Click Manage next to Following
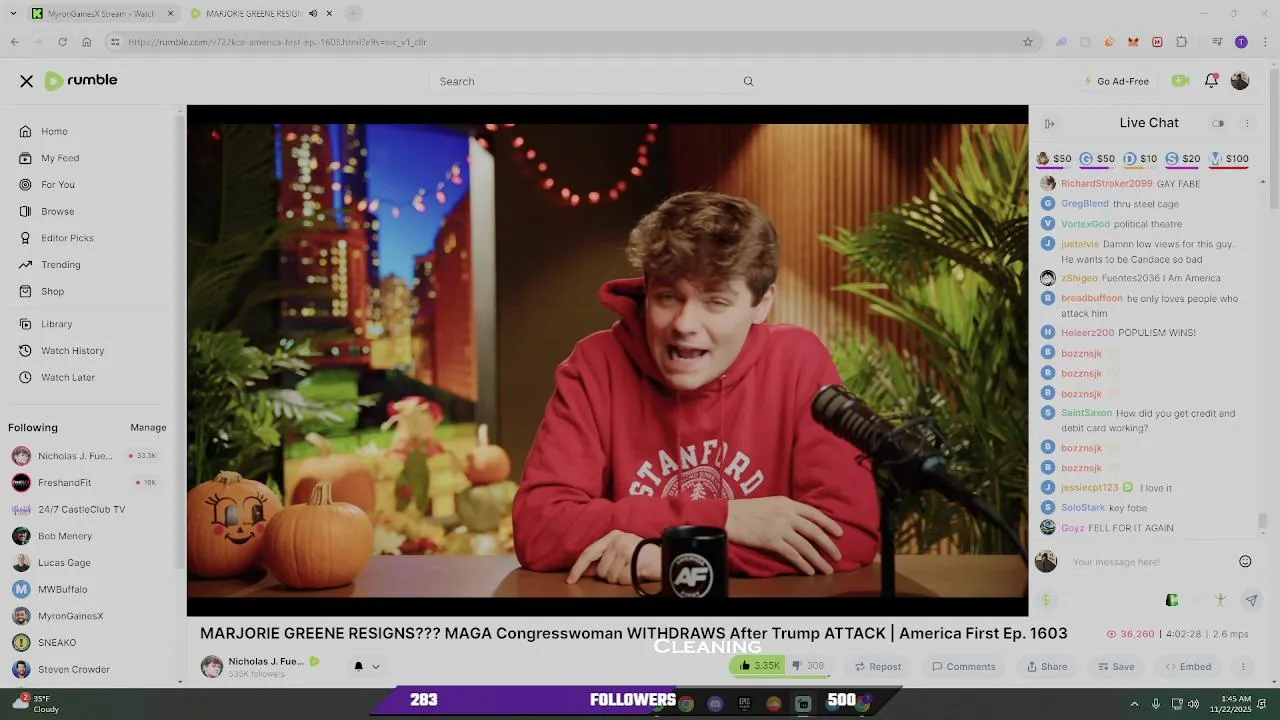 click(x=148, y=428)
